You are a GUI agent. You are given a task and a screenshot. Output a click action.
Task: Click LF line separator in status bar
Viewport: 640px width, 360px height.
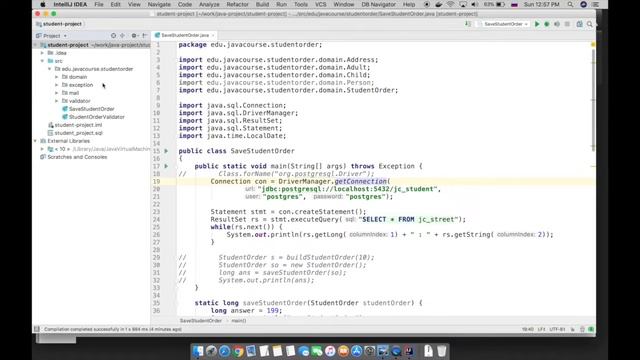click(542, 329)
